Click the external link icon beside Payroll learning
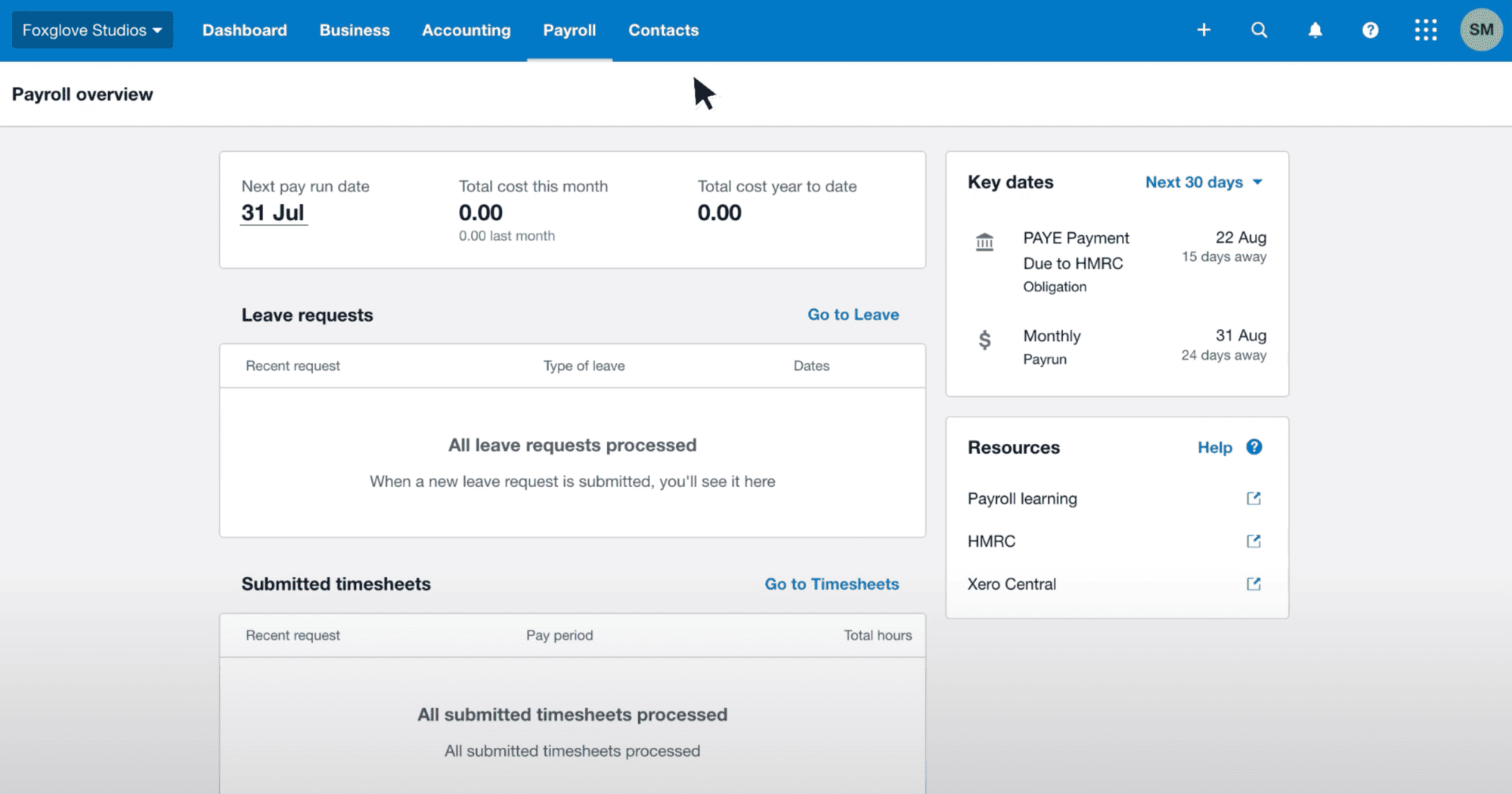Viewport: 1512px width, 794px height. click(1253, 498)
